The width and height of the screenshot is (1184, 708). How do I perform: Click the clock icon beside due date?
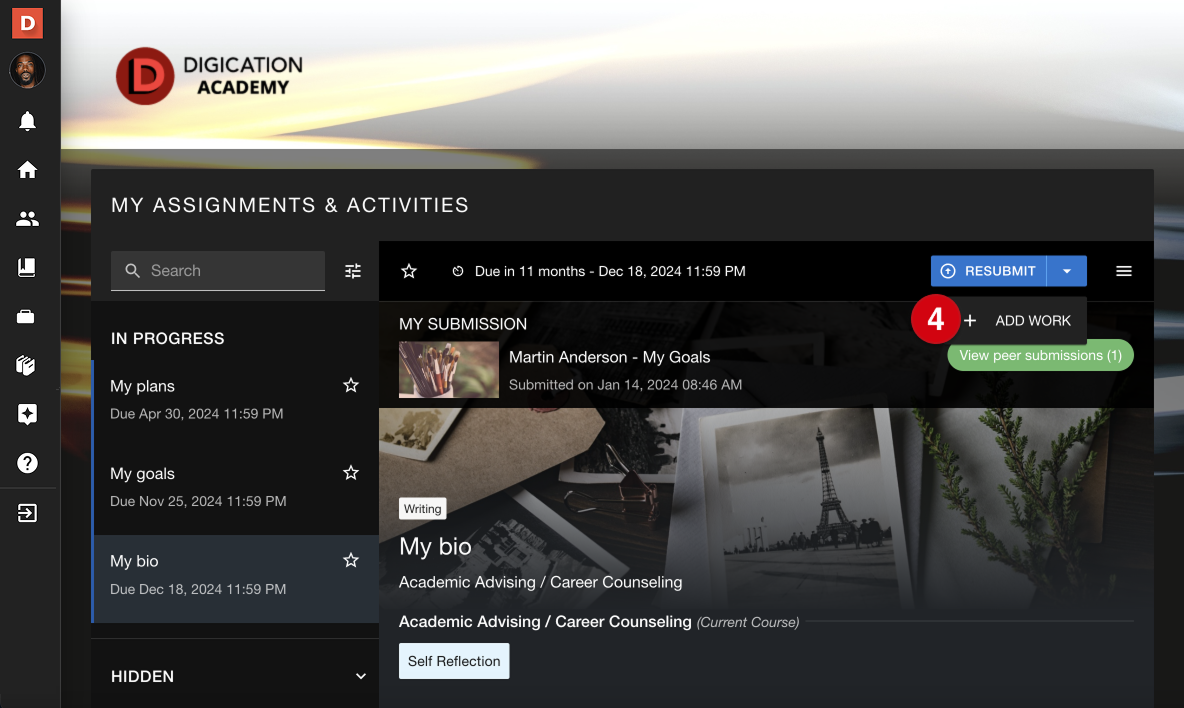click(458, 271)
